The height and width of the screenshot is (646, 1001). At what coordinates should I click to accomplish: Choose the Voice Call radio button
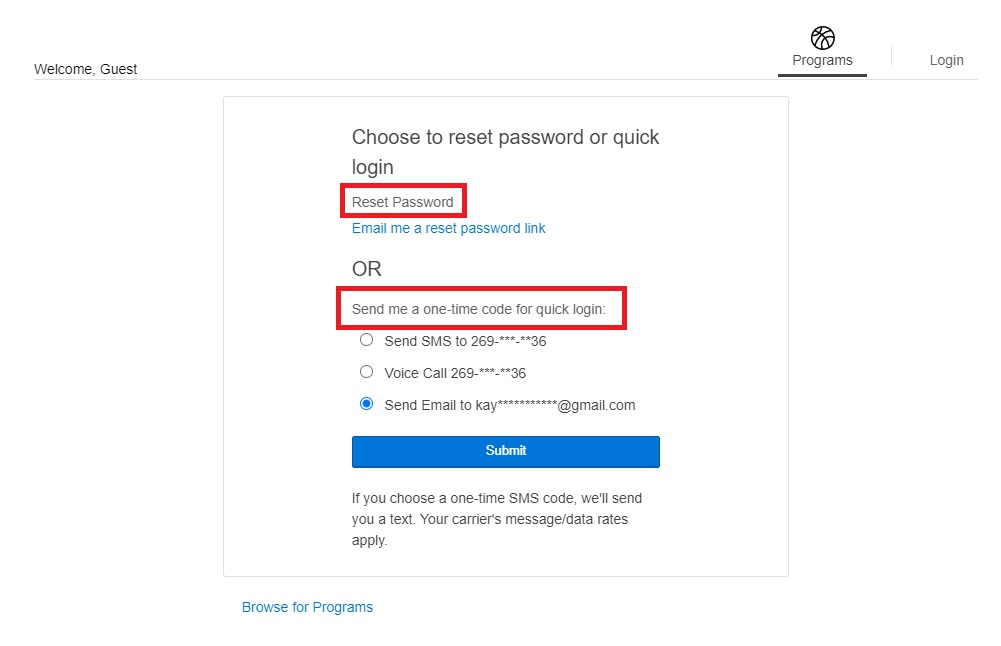tap(366, 372)
